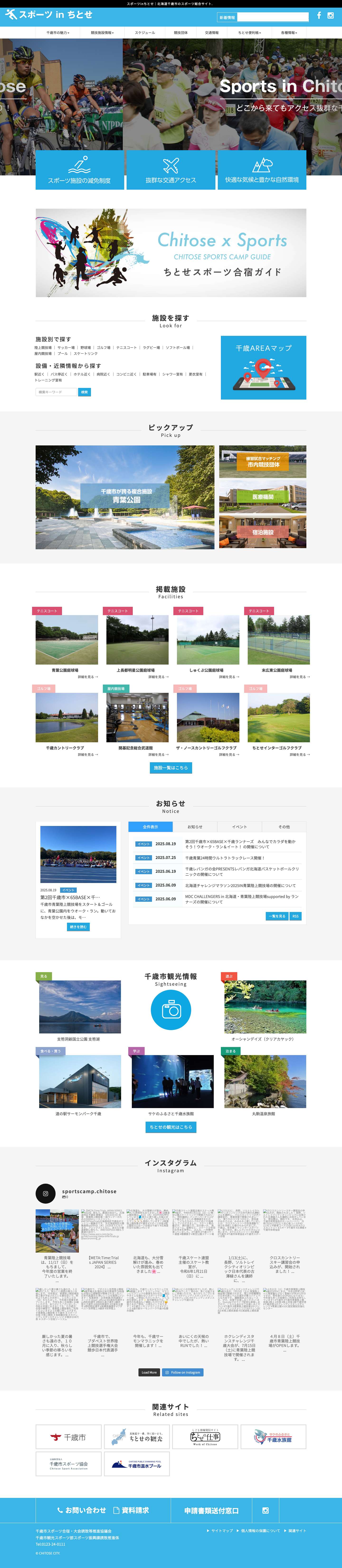
Task: Open the 千歳市24時間ウルトラトラックレース notice
Action: (225, 858)
